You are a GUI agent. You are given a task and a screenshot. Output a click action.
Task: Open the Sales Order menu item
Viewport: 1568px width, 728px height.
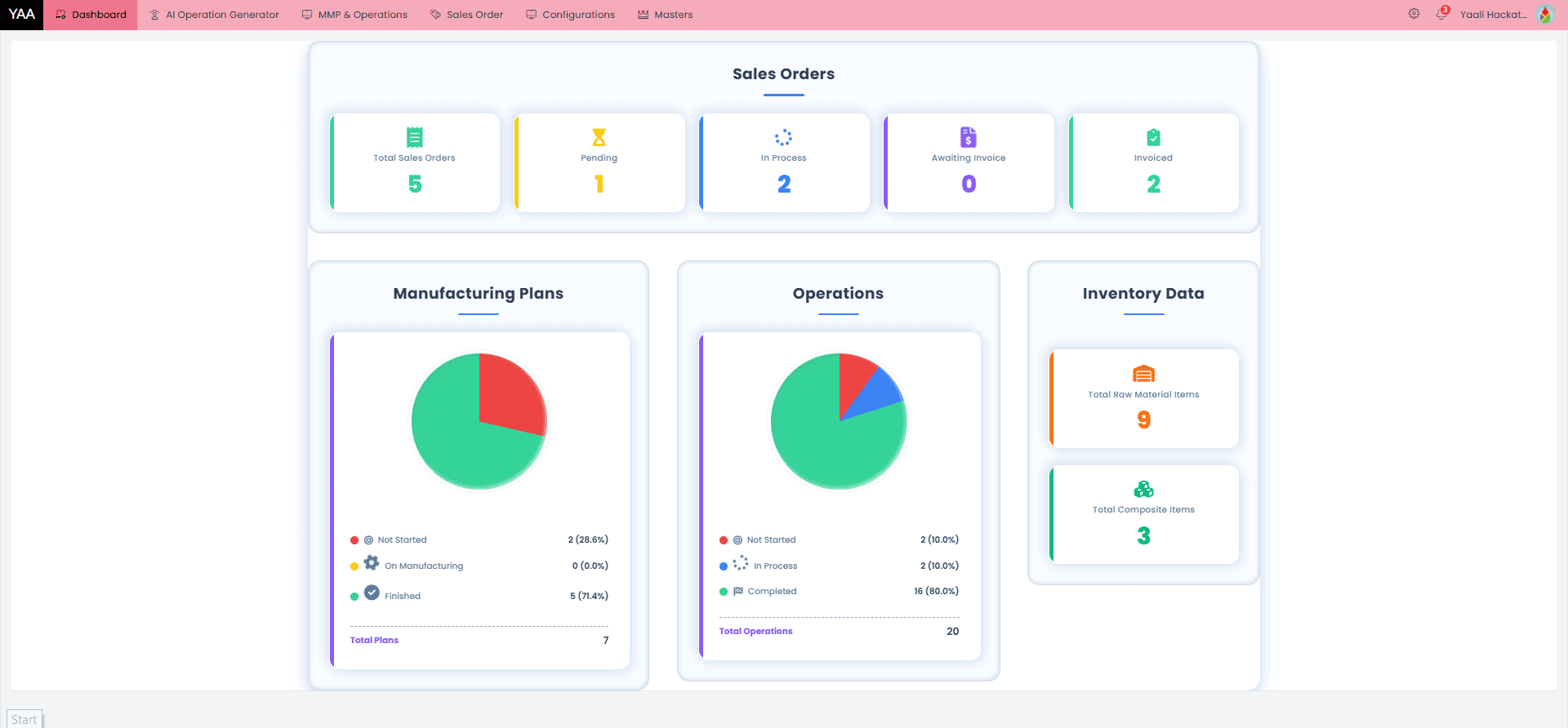[466, 15]
